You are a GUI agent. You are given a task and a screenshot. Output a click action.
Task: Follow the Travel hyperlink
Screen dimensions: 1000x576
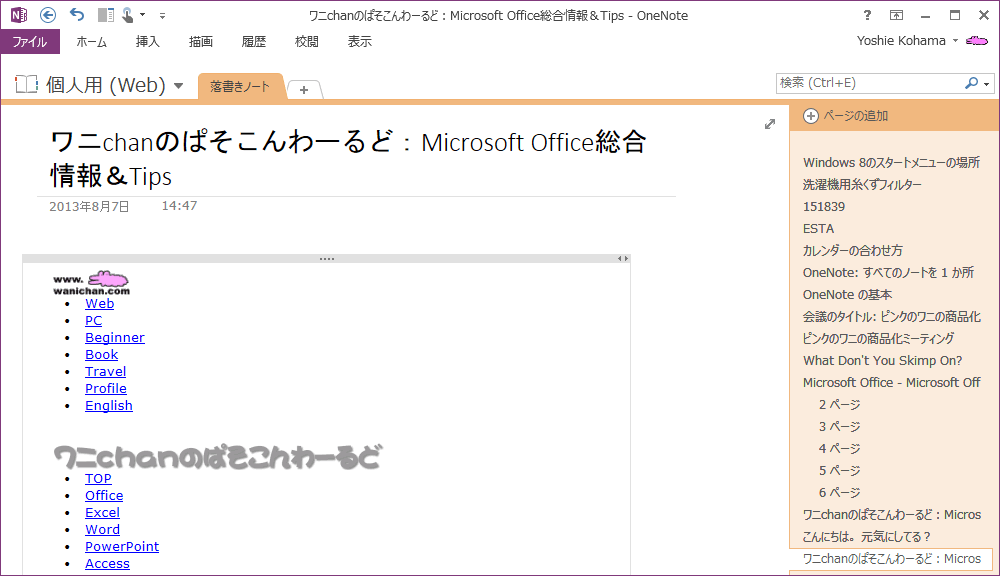pyautogui.click(x=105, y=371)
